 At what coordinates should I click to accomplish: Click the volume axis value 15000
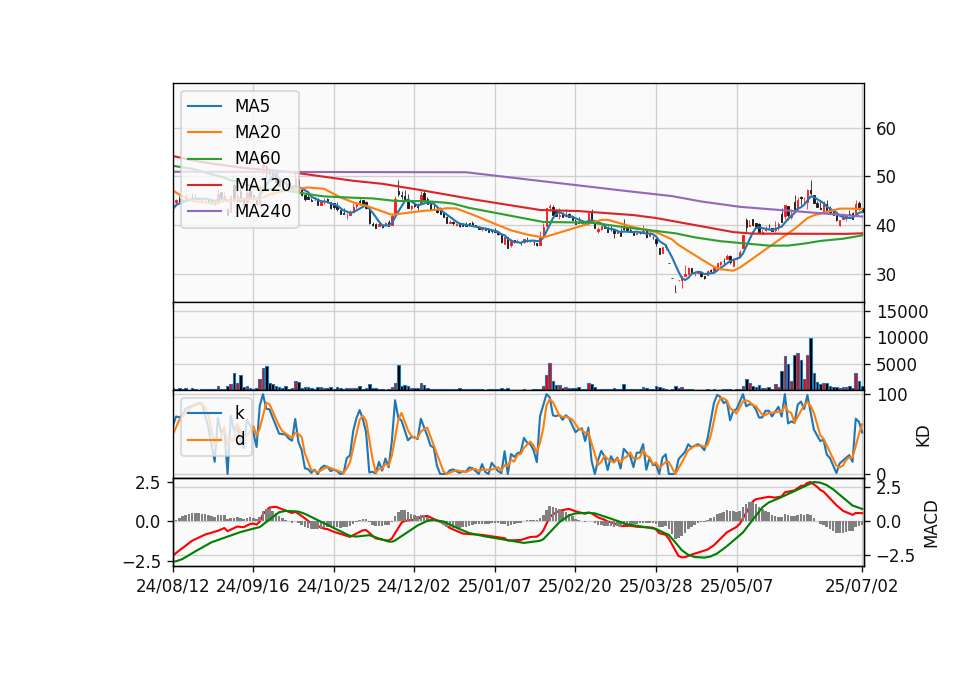(x=902, y=312)
